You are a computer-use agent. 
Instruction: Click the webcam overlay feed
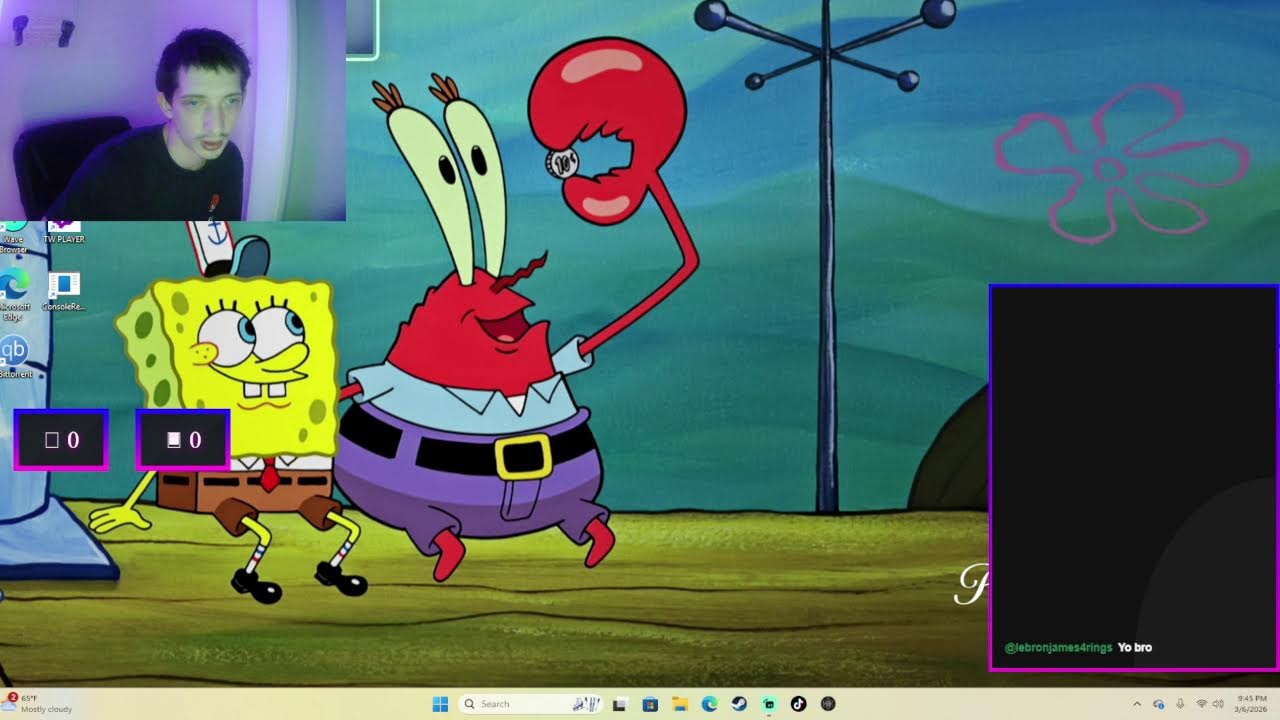tap(173, 110)
